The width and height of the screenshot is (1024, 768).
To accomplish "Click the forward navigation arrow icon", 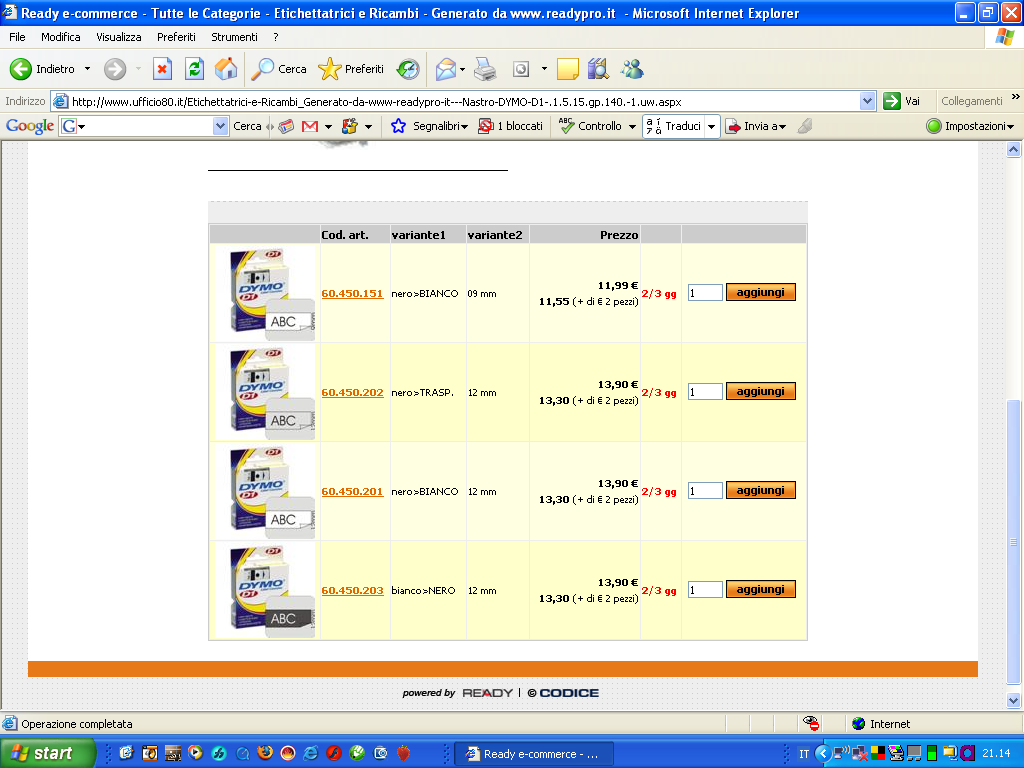I will [x=115, y=69].
